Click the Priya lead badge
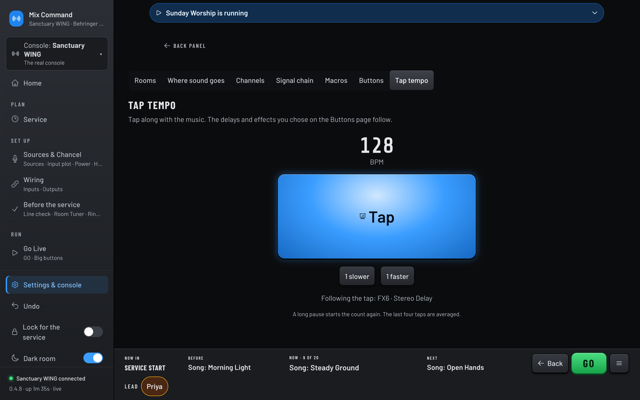Screen dimensions: 640x400 tap(154, 387)
